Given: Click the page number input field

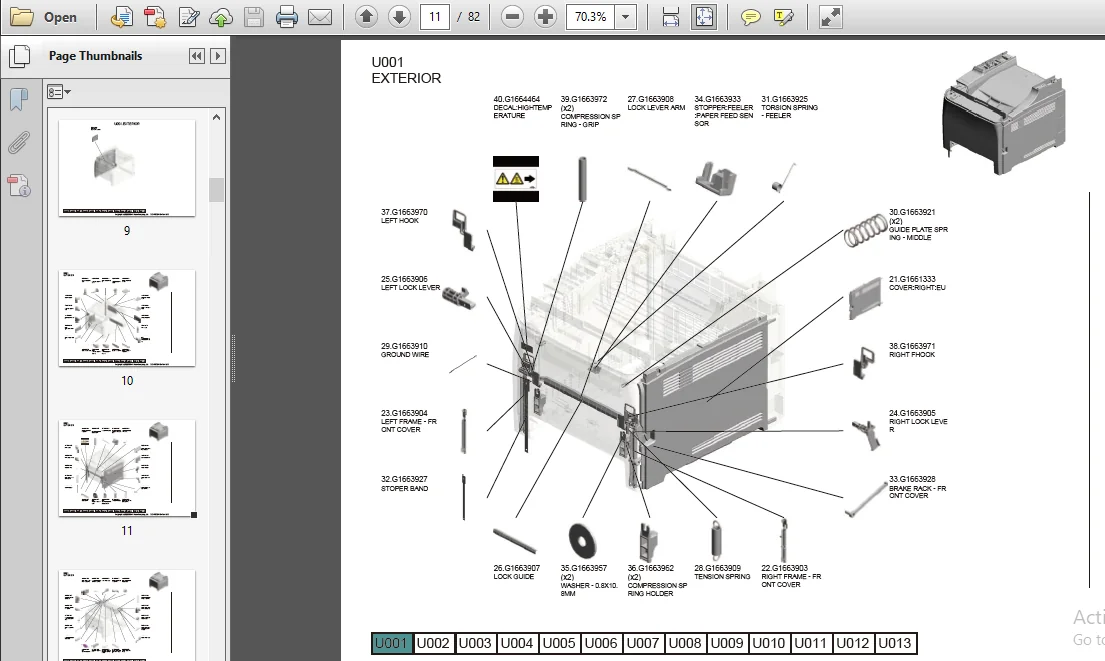Looking at the screenshot, I should point(435,17).
